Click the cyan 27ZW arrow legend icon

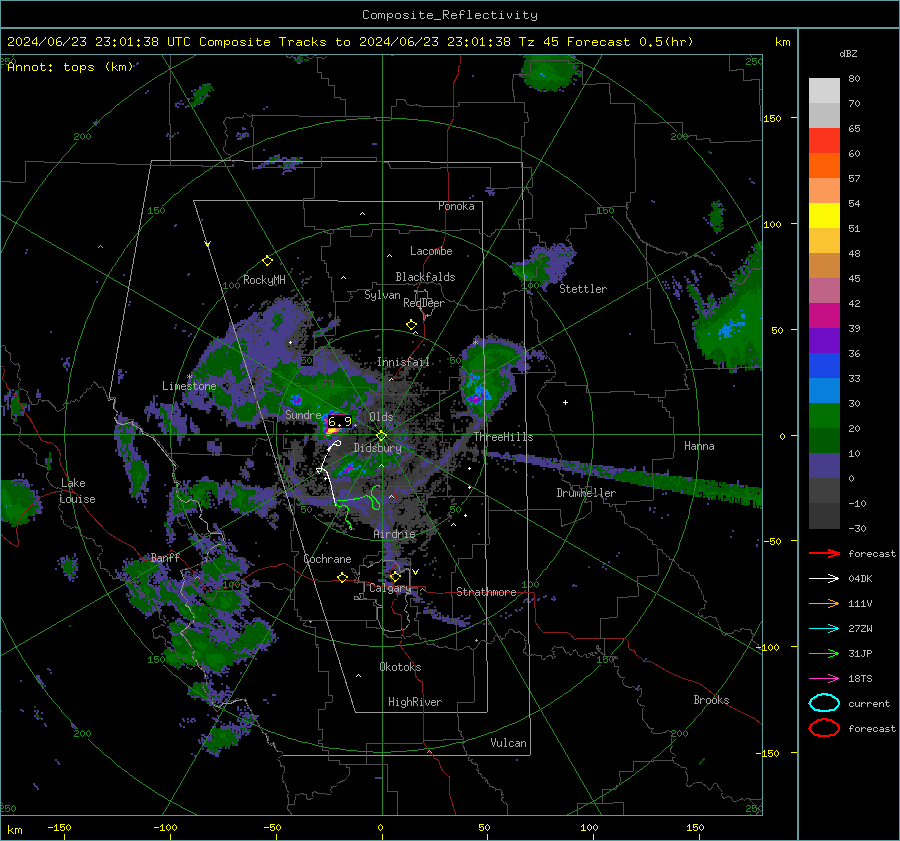pyautogui.click(x=824, y=629)
